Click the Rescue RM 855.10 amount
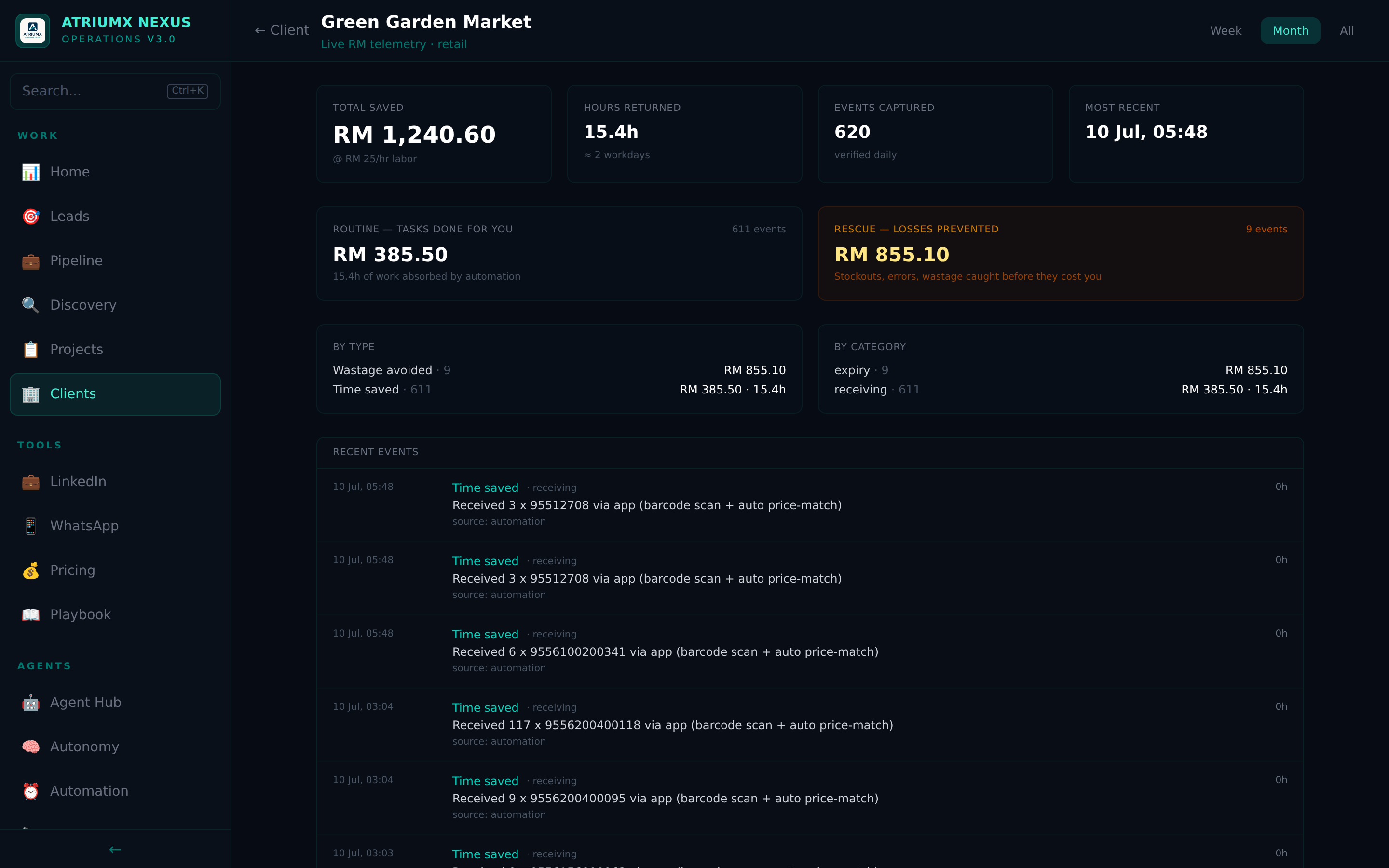This screenshot has width=1389, height=868. tap(892, 255)
